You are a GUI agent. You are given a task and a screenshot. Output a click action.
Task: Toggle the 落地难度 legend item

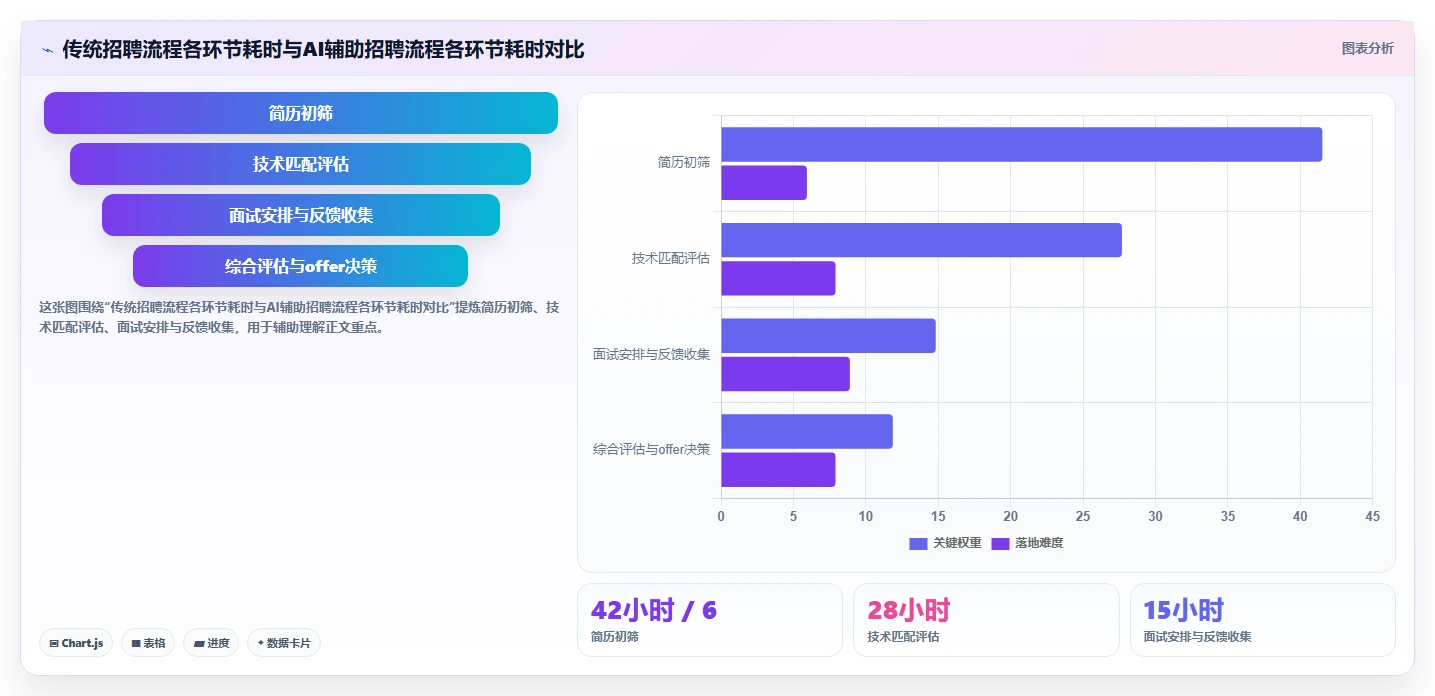pos(1027,543)
